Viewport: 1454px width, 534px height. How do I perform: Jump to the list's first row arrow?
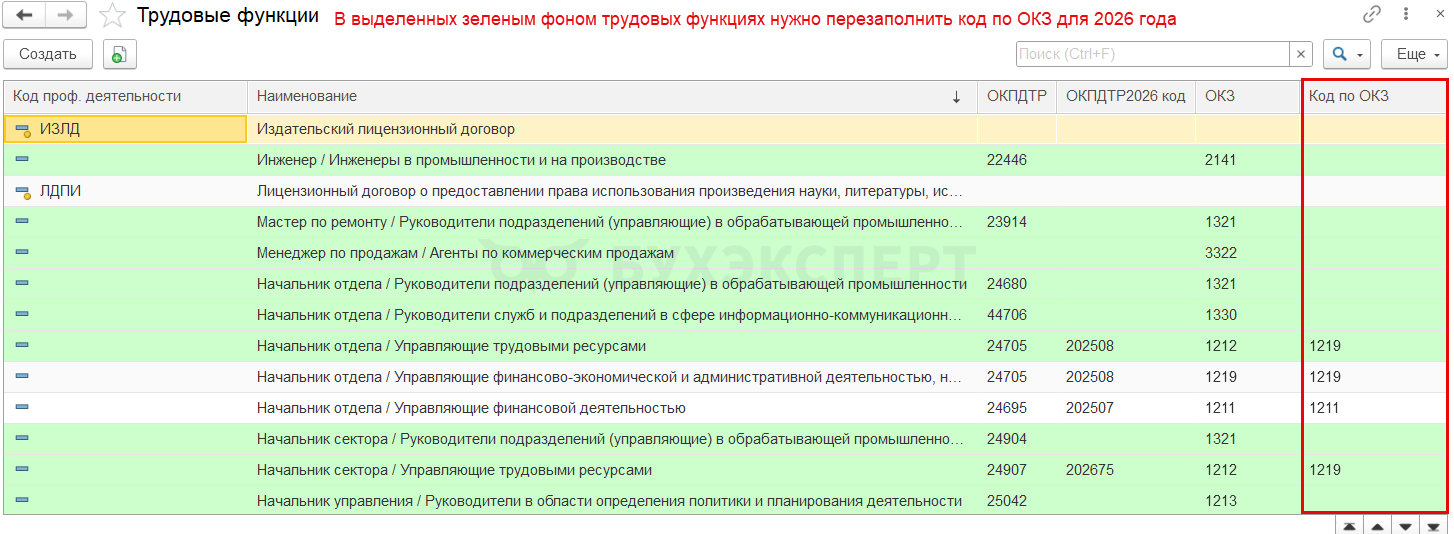coord(1350,526)
